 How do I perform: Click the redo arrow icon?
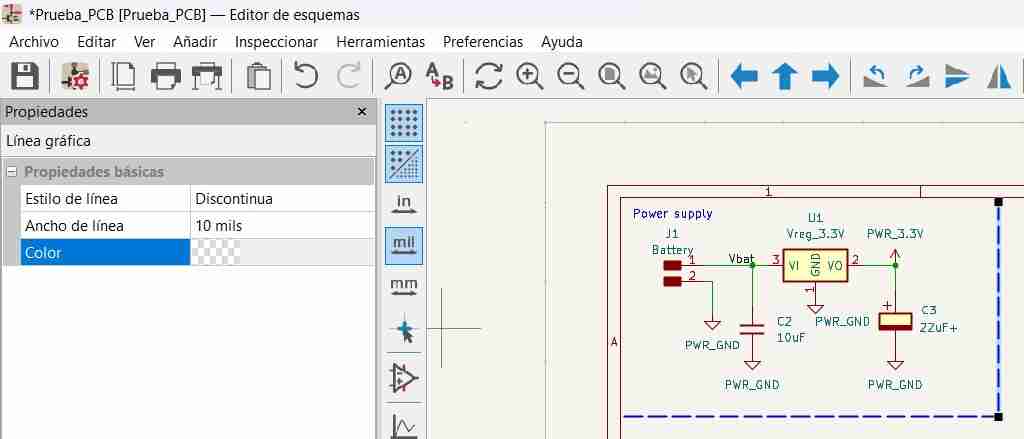click(349, 76)
